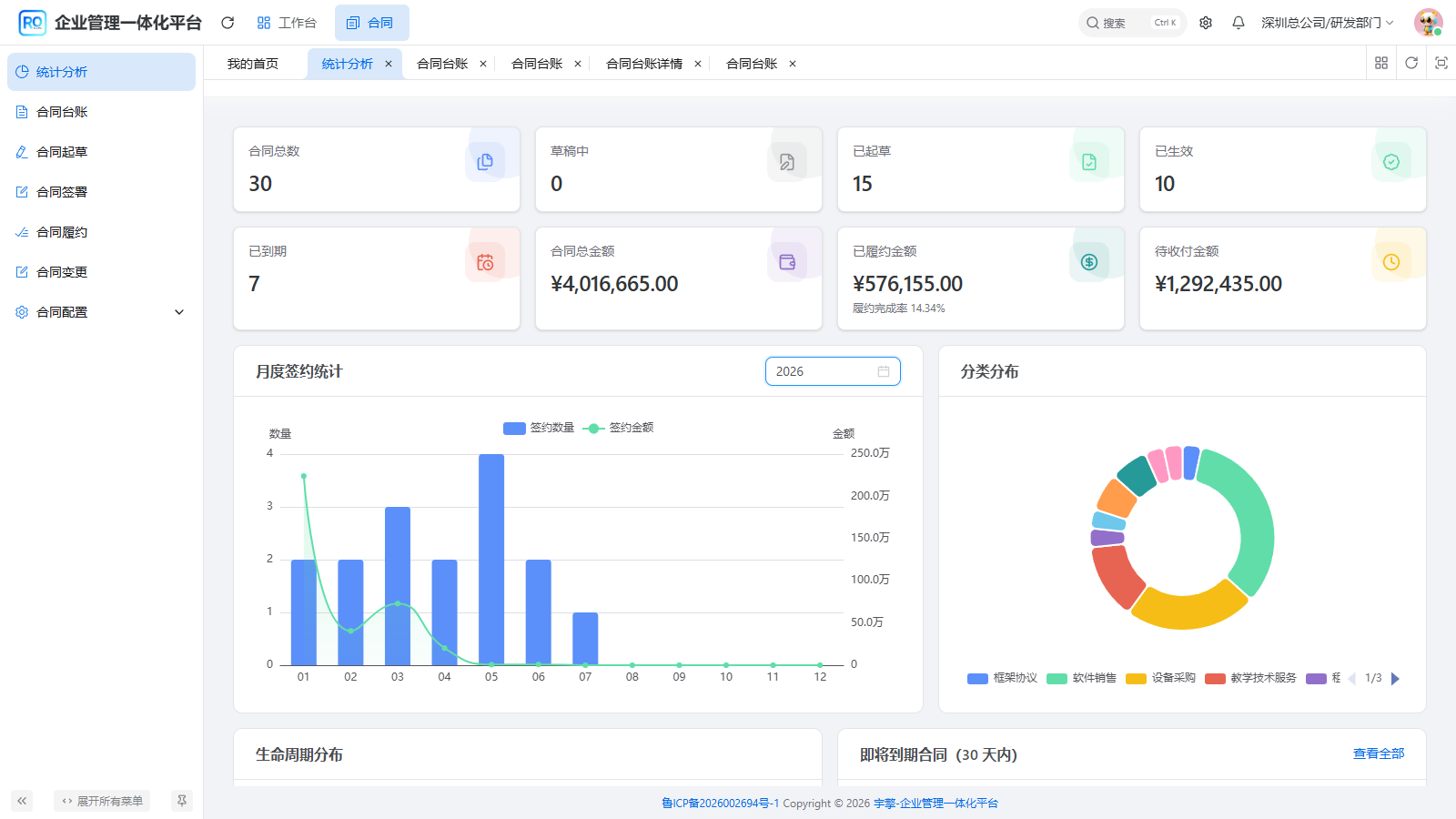Click the reload tab icon in tab bar

coord(1411,63)
